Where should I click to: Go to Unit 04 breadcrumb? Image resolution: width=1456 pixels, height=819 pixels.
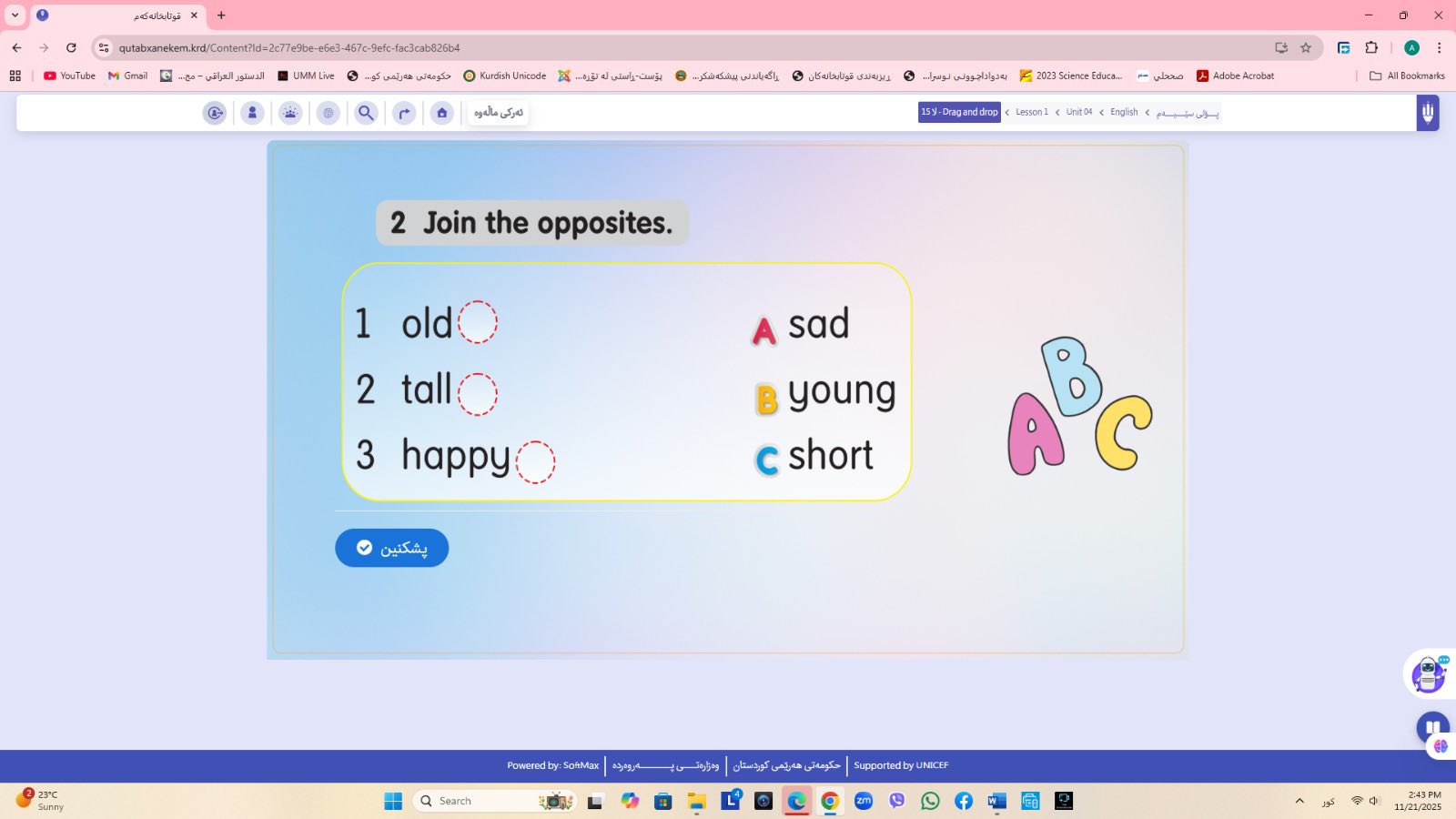click(x=1079, y=112)
